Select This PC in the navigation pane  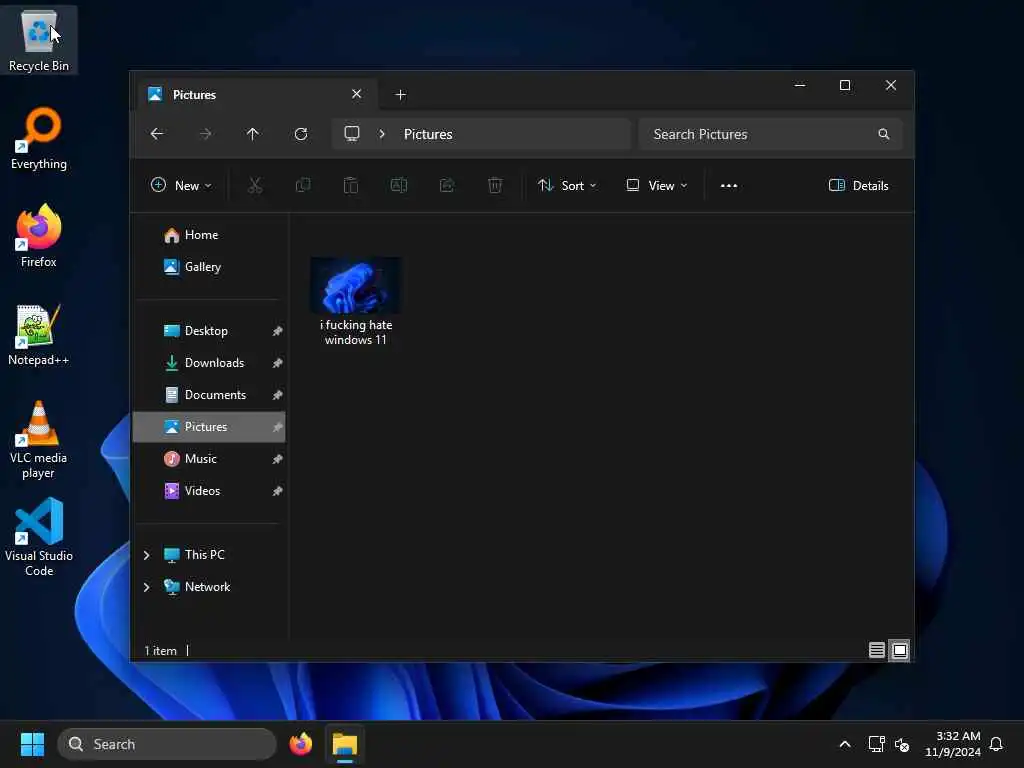(x=209, y=555)
